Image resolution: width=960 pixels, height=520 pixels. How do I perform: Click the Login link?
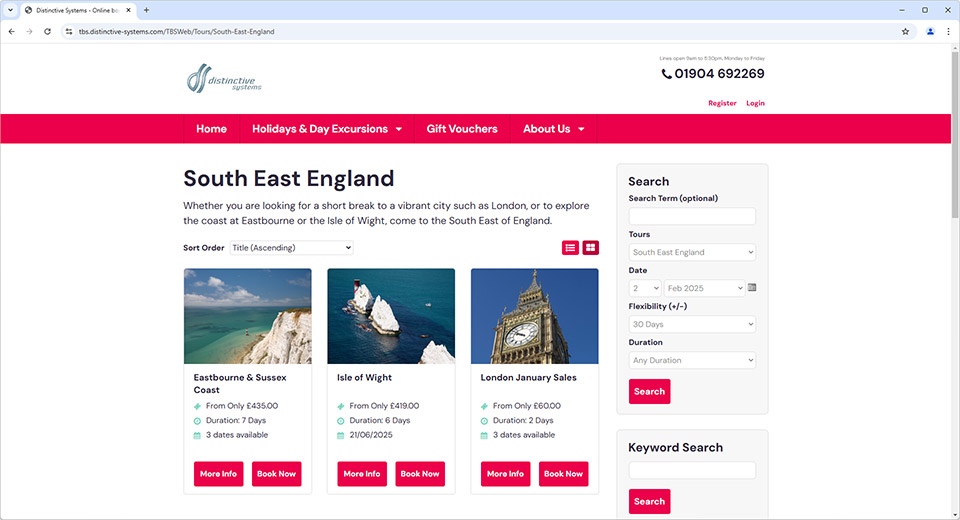pyautogui.click(x=755, y=103)
